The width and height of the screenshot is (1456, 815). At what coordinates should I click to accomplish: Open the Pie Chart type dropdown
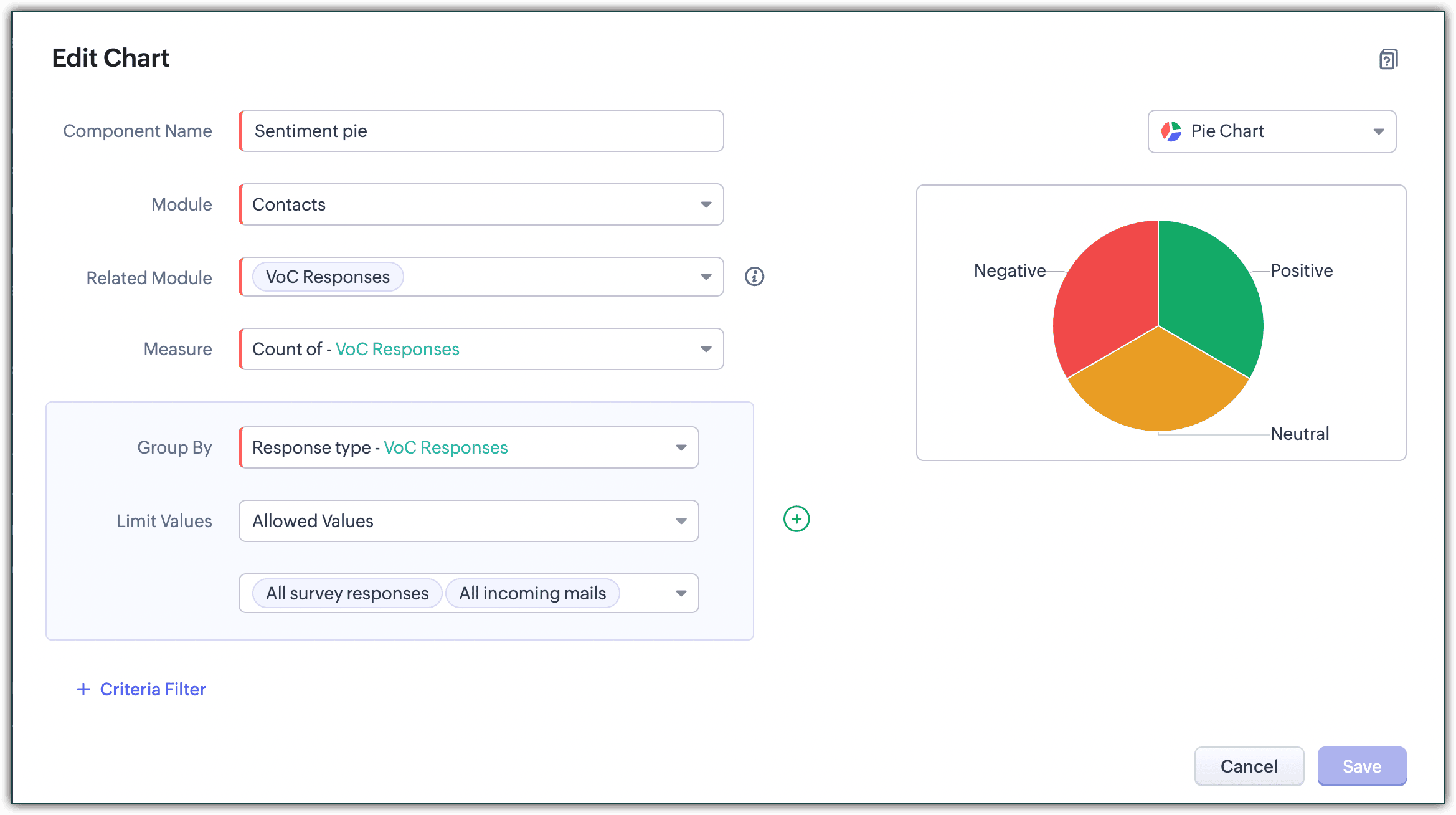pos(1378,131)
